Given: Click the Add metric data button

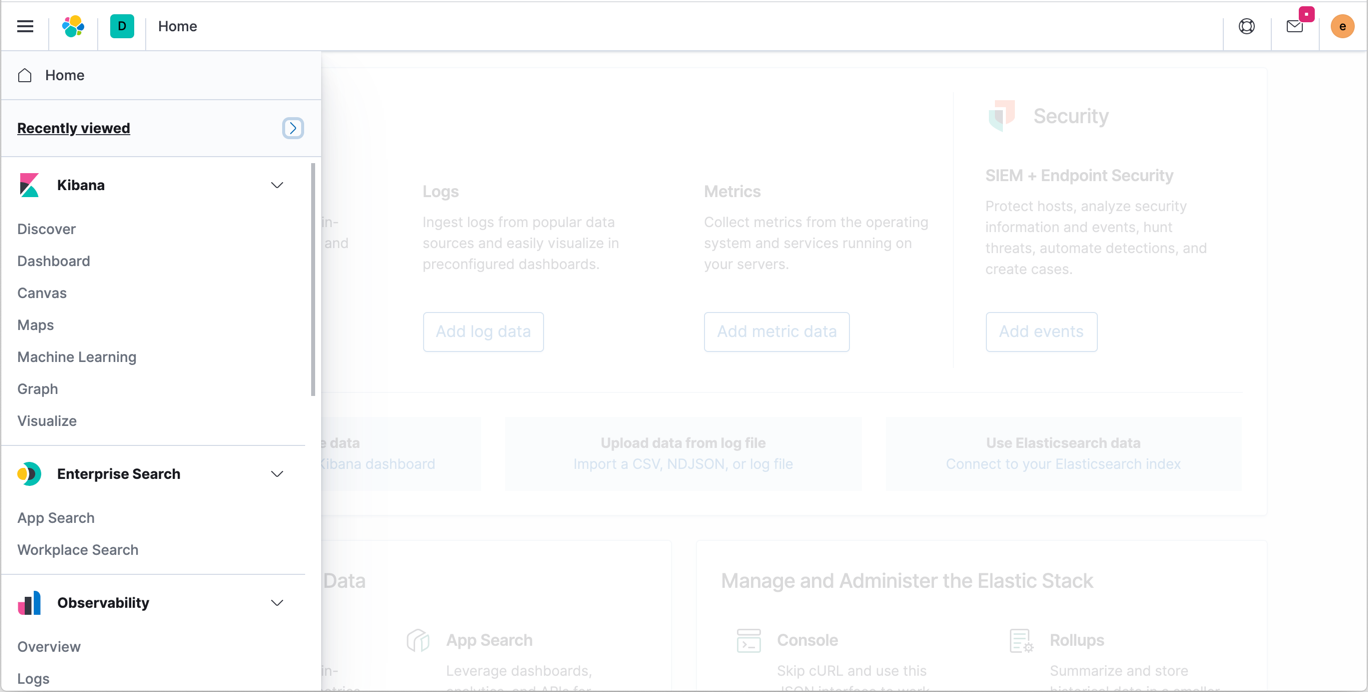Looking at the screenshot, I should [777, 332].
